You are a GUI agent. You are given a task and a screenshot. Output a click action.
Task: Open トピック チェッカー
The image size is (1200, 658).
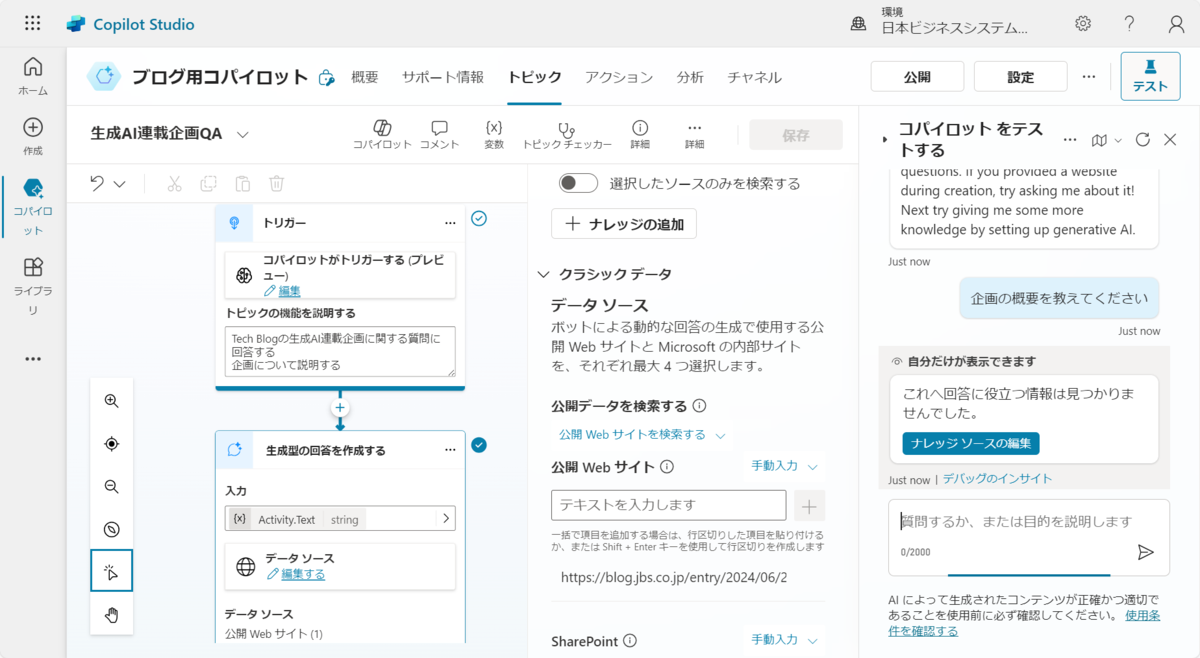[567, 134]
